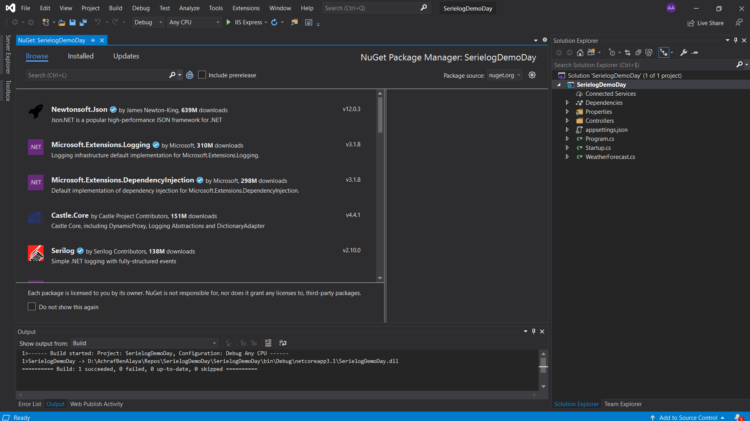Open Properties wrench icon in Solution Explorer
The width and height of the screenshot is (750, 421).
click(x=684, y=53)
